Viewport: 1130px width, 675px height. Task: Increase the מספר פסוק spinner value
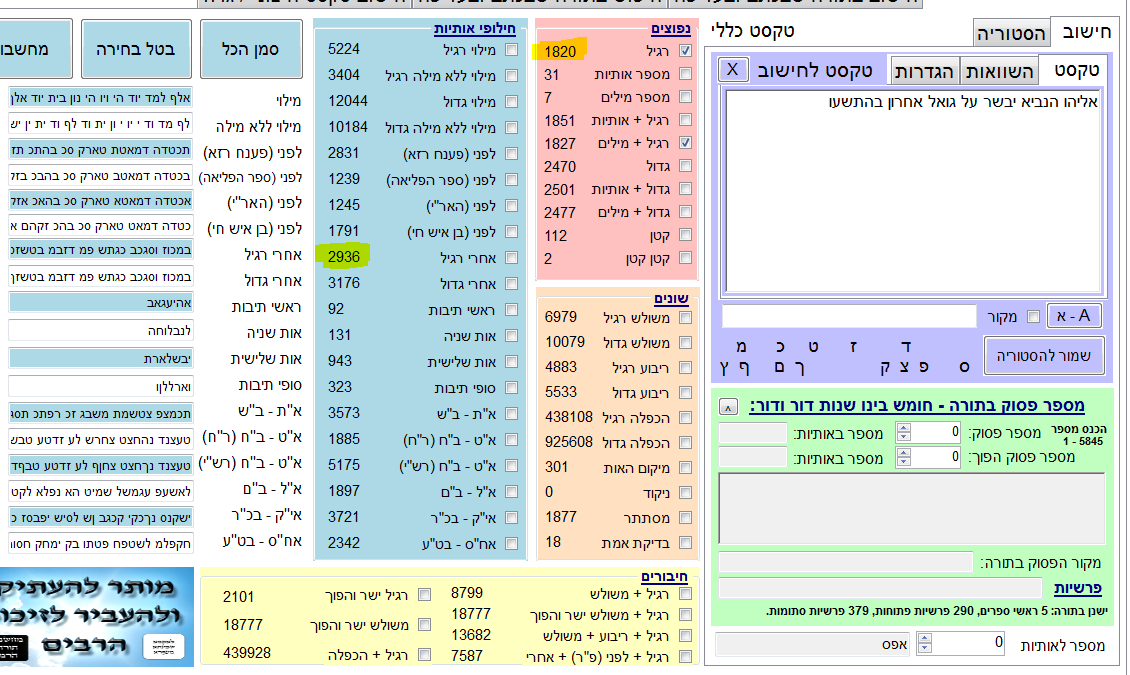pos(904,428)
